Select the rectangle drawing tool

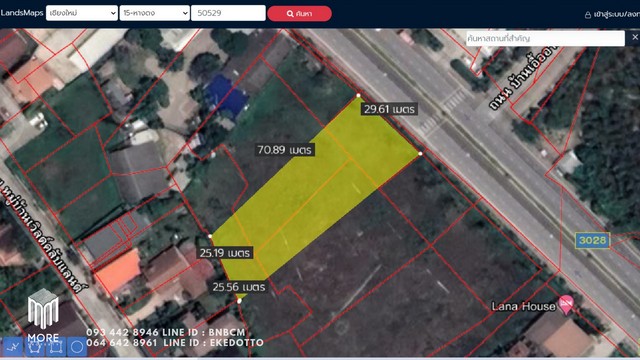[56, 347]
